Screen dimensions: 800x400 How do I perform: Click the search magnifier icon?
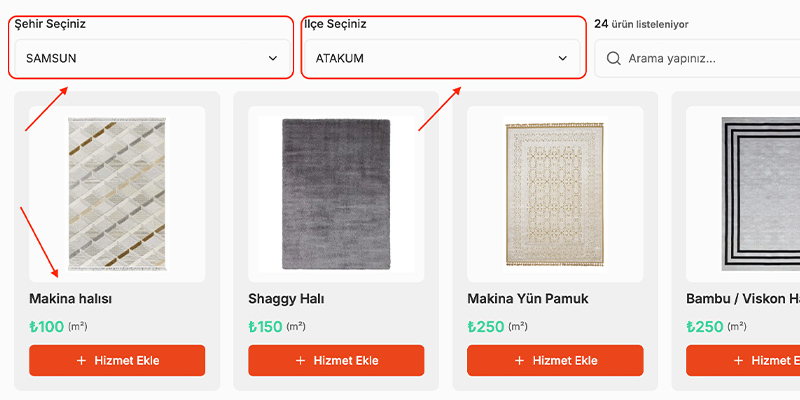(613, 58)
